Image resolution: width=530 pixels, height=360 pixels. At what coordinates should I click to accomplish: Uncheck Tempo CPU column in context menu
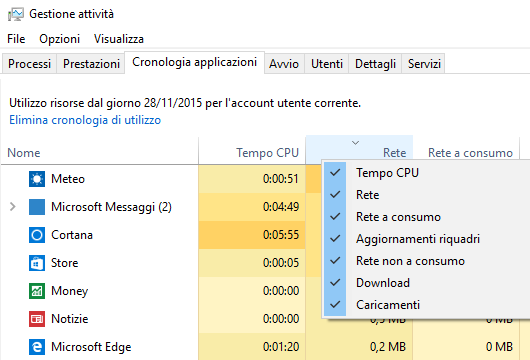427,173
